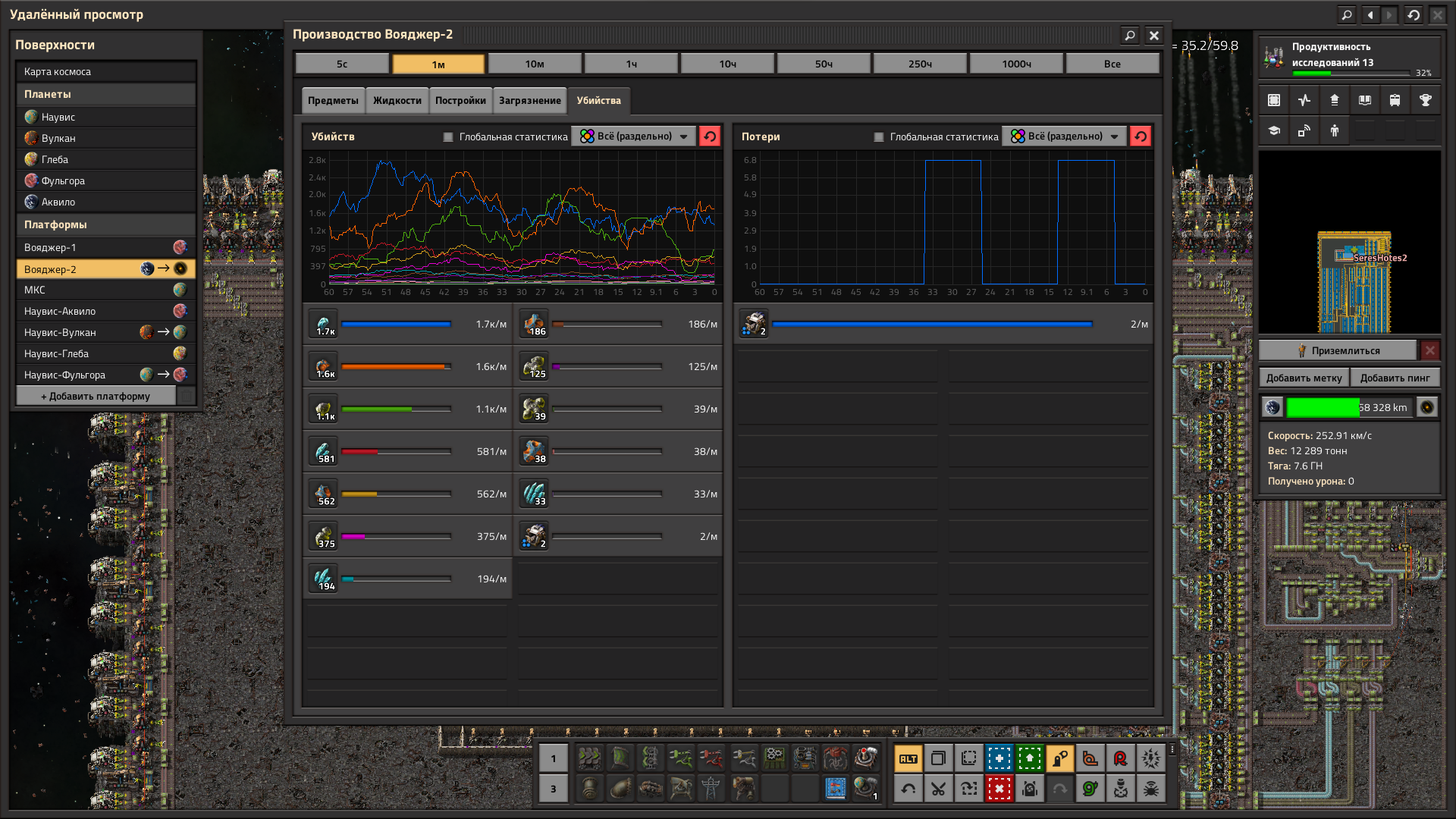Click Добавить платформу button
Viewport: 1456px width, 819px height.
click(x=96, y=396)
